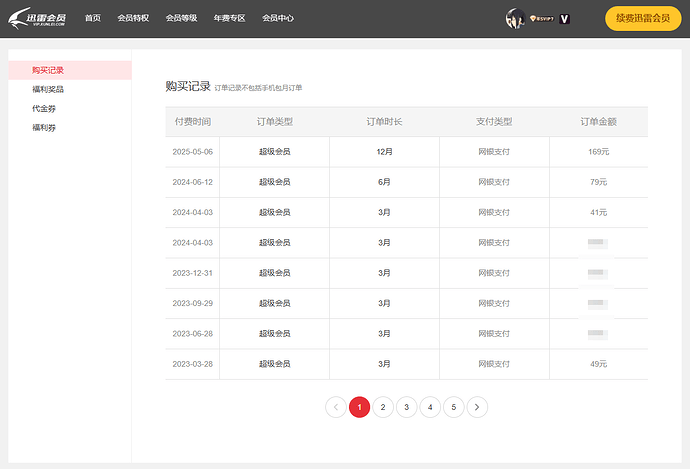This screenshot has width=690, height=469.
Task: Click the date 2023-12-31
Action: click(193, 273)
